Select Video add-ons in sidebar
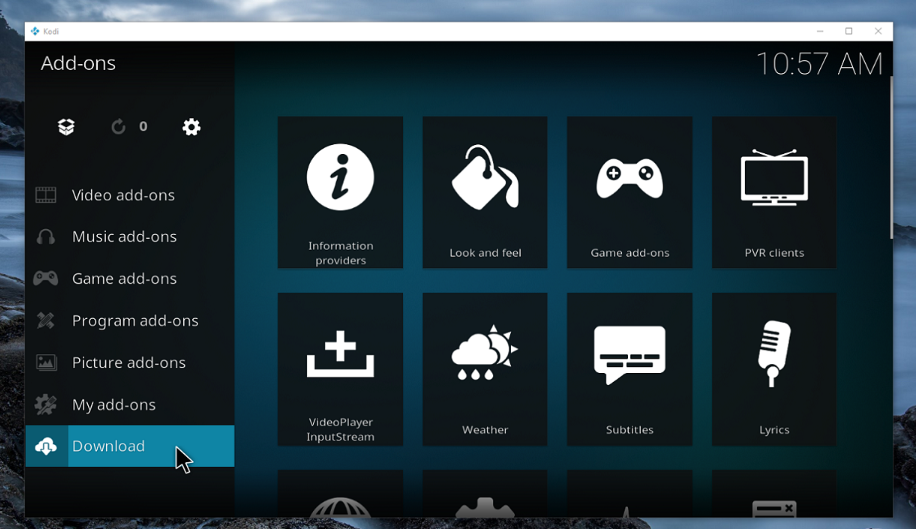Viewport: 916px width, 529px height. (x=123, y=195)
